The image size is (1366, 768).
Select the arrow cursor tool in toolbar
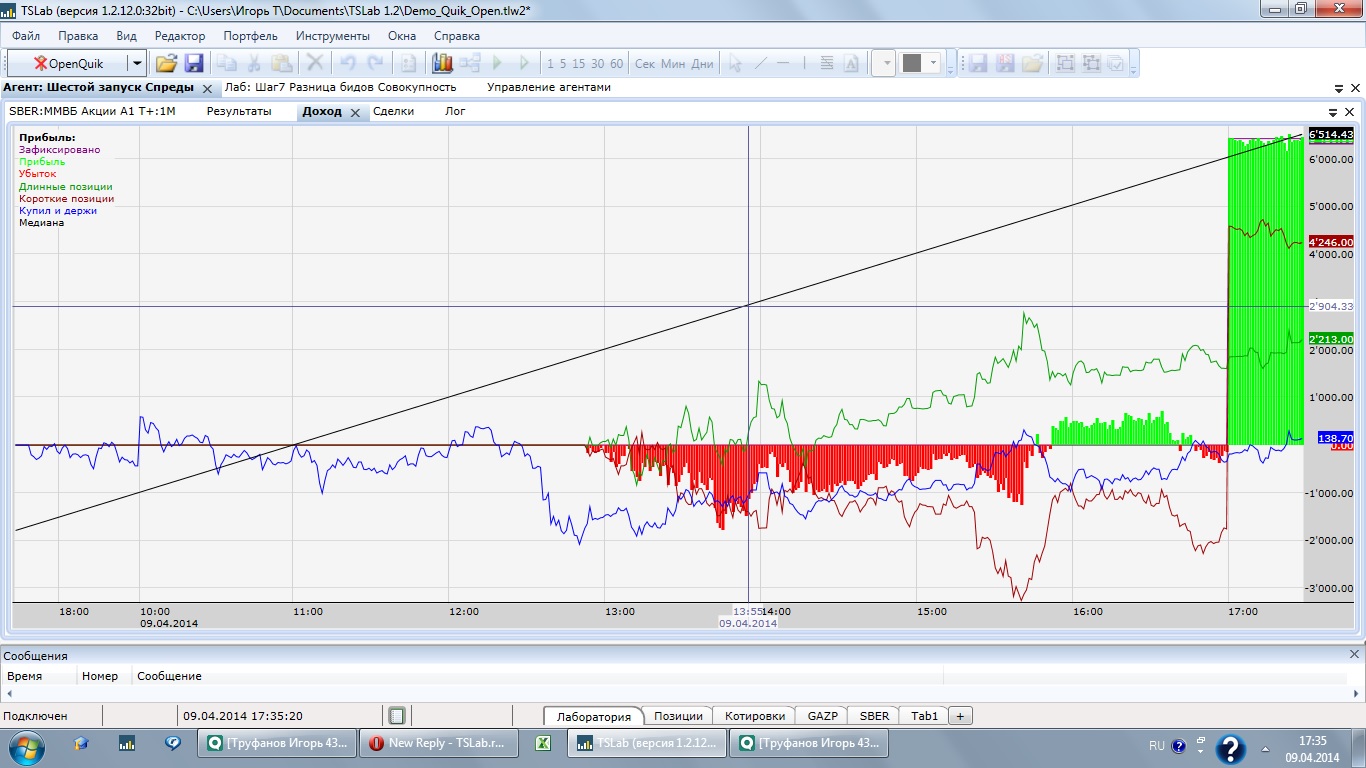pyautogui.click(x=735, y=63)
